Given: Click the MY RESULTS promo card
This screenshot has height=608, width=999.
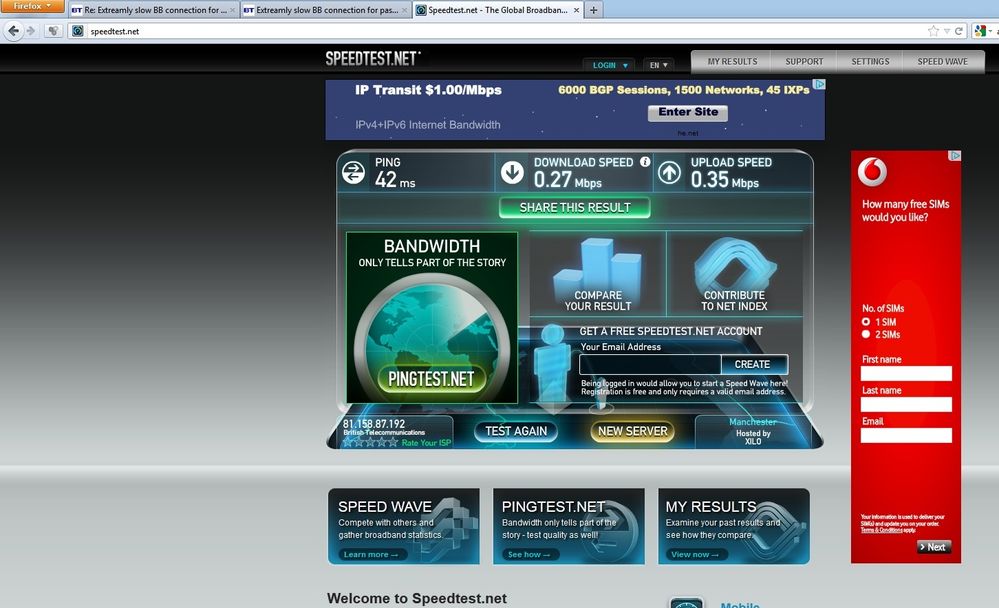Looking at the screenshot, I should click(733, 526).
